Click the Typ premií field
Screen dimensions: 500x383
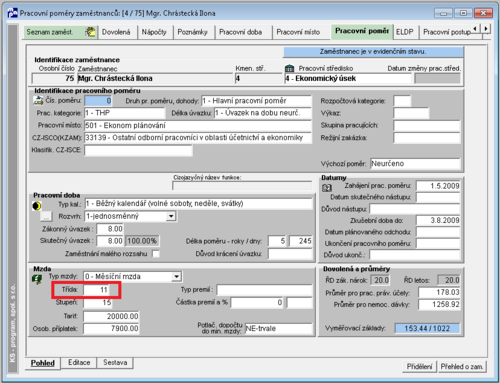pos(264,290)
